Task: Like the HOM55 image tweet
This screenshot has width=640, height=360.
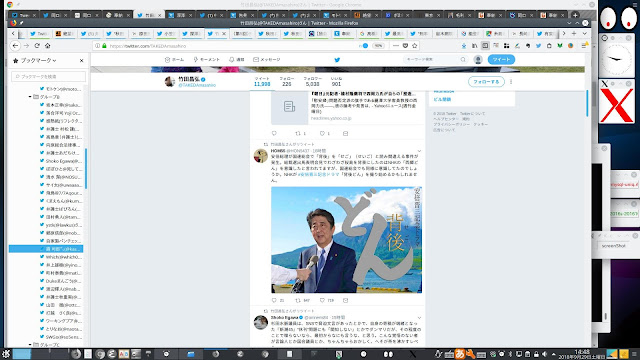Action: click(x=322, y=300)
